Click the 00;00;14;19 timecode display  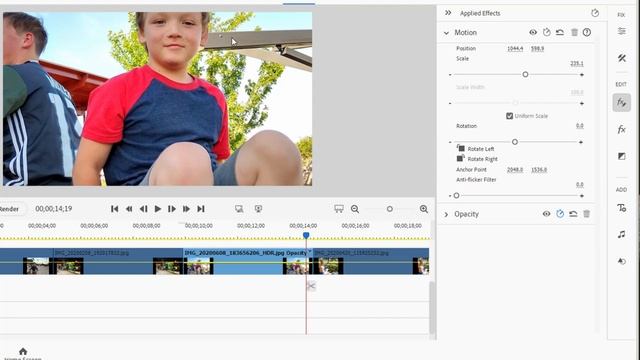(x=53, y=209)
